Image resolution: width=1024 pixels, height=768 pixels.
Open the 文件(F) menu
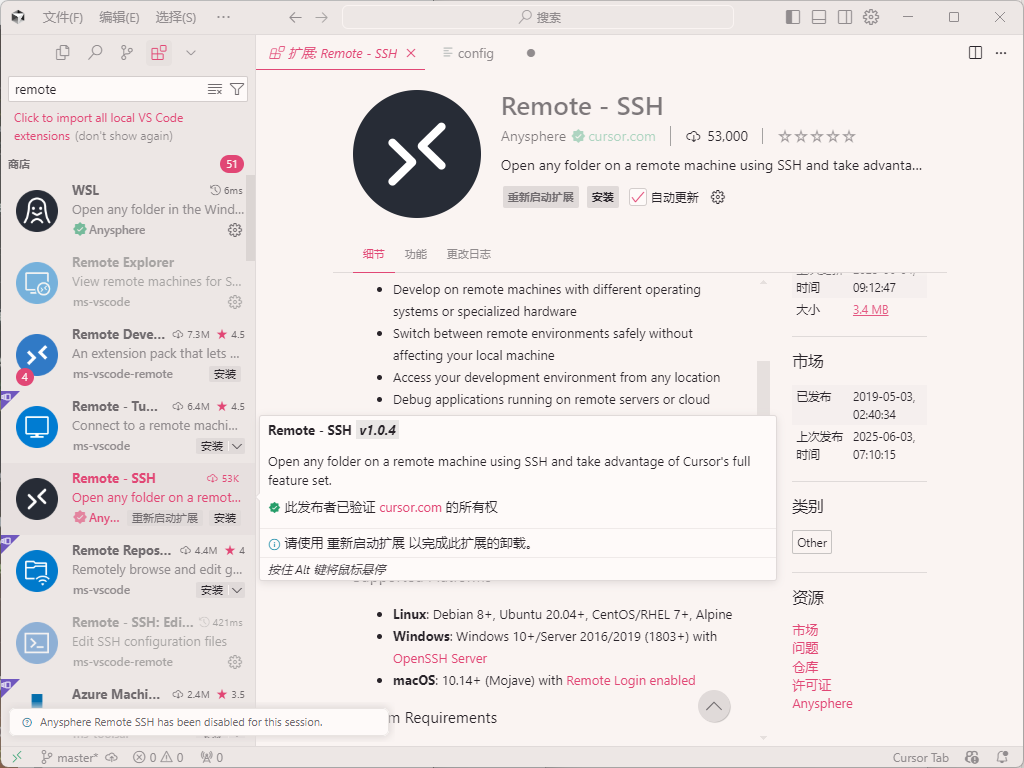click(x=63, y=18)
